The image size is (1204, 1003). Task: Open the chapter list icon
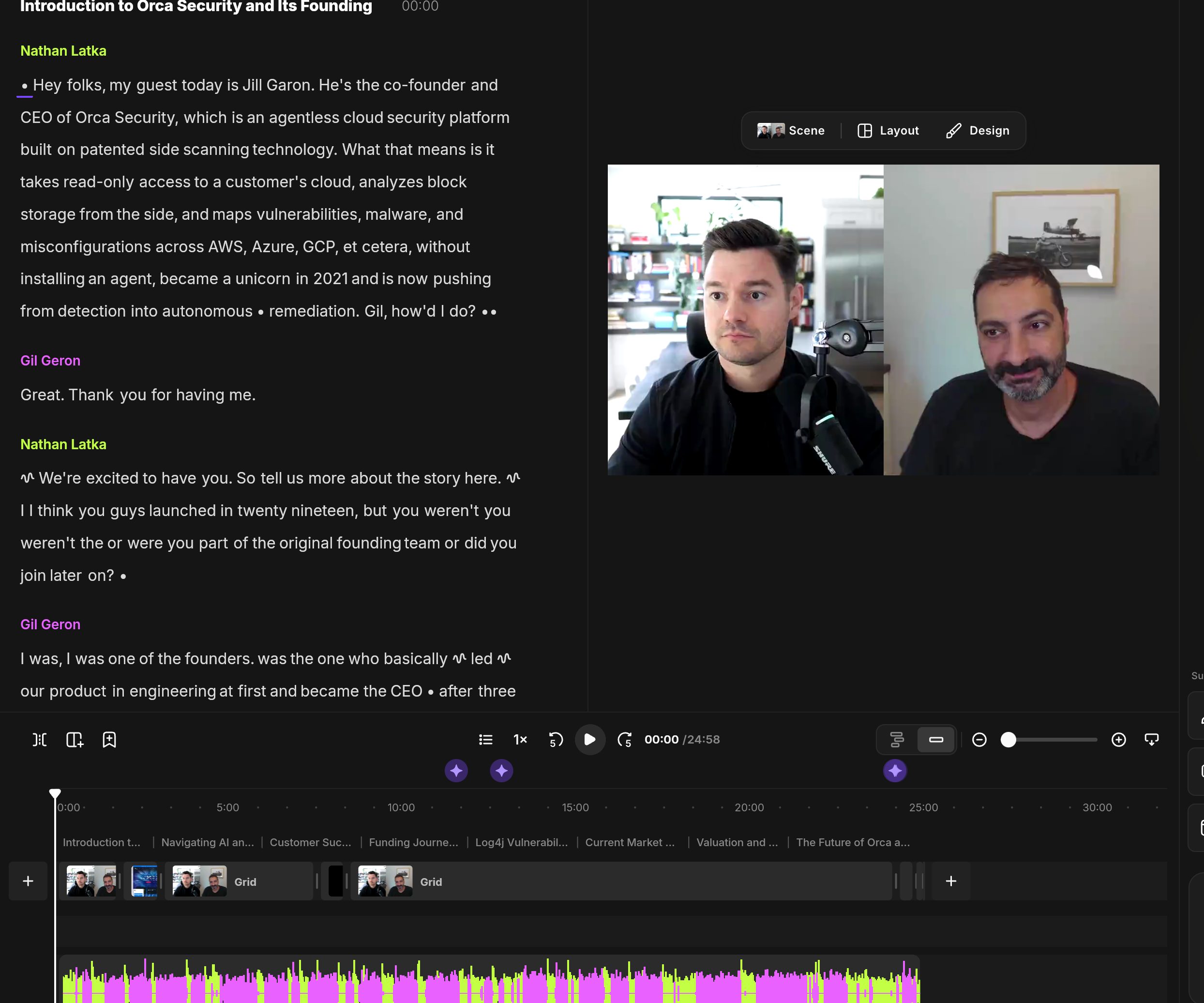tap(485, 740)
